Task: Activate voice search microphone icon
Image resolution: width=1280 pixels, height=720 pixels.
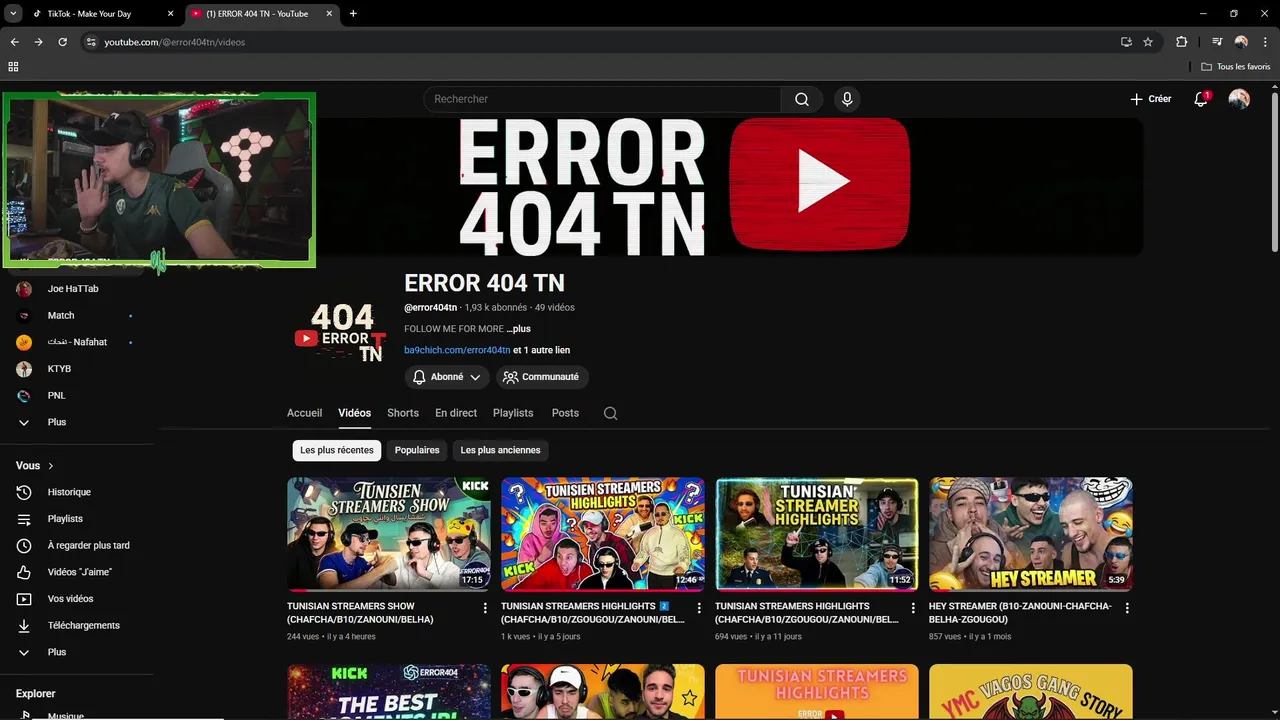Action: 847,99
